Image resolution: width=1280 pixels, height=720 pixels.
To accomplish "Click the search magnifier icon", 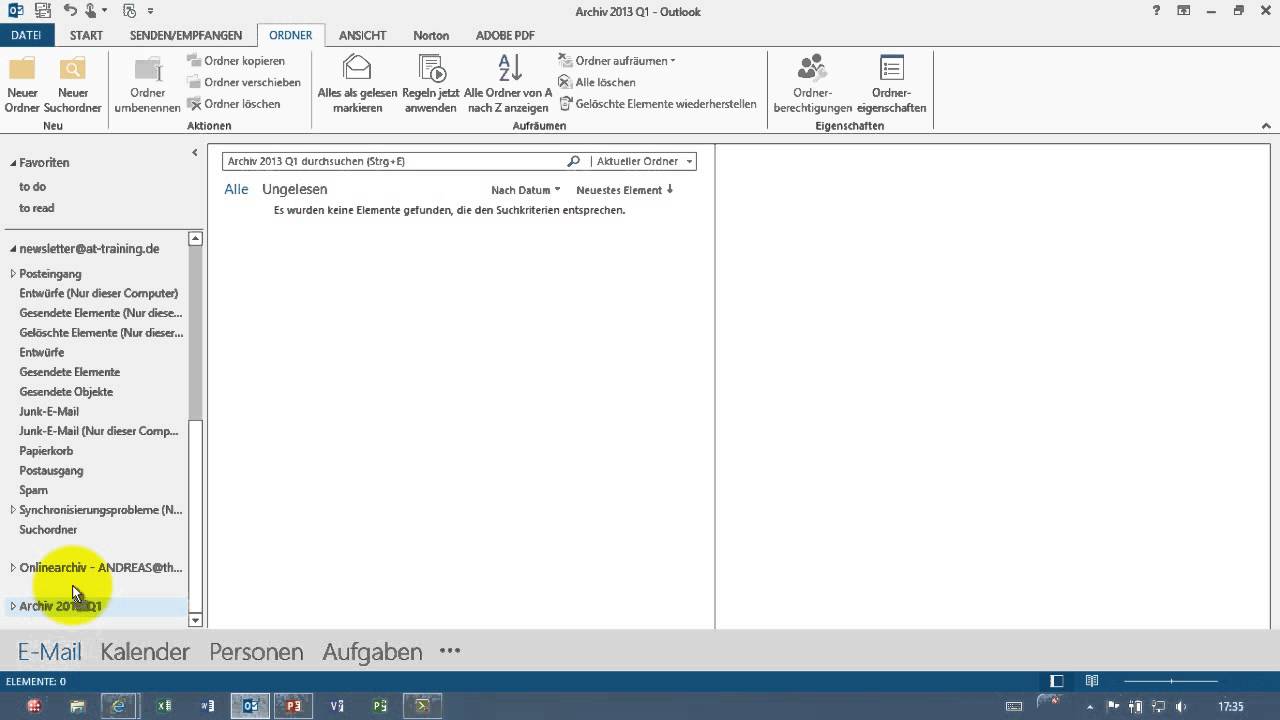I will [x=573, y=161].
